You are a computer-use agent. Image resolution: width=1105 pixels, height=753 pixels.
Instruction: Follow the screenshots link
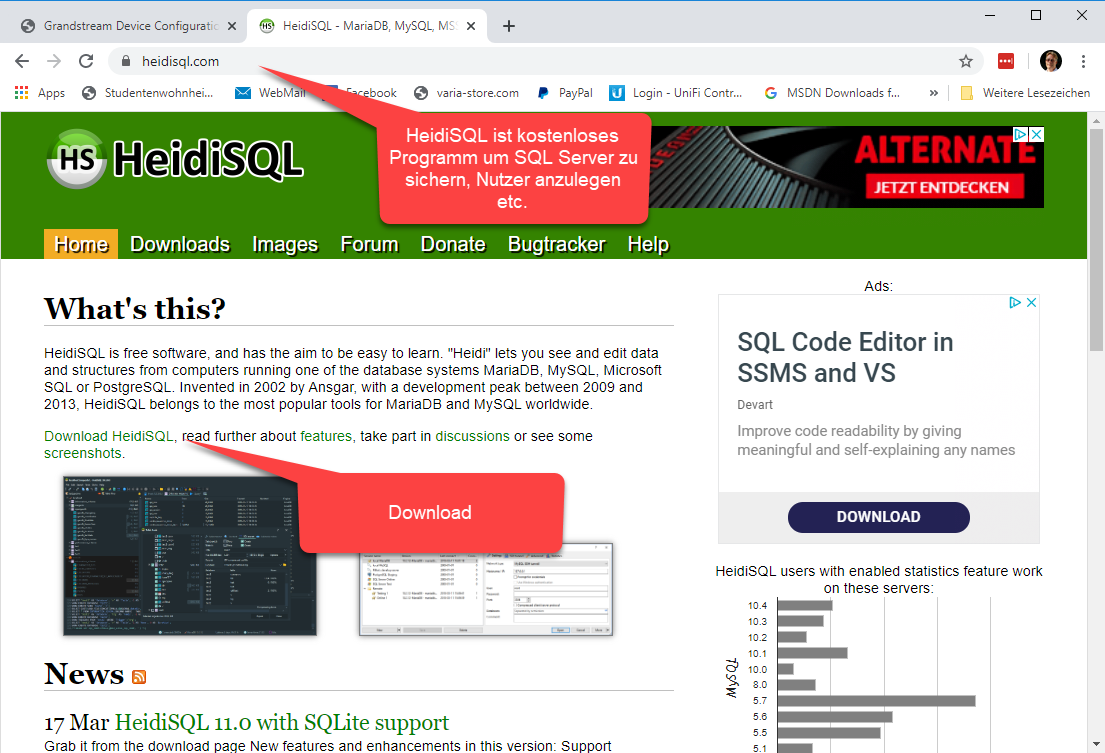pyautogui.click(x=82, y=453)
